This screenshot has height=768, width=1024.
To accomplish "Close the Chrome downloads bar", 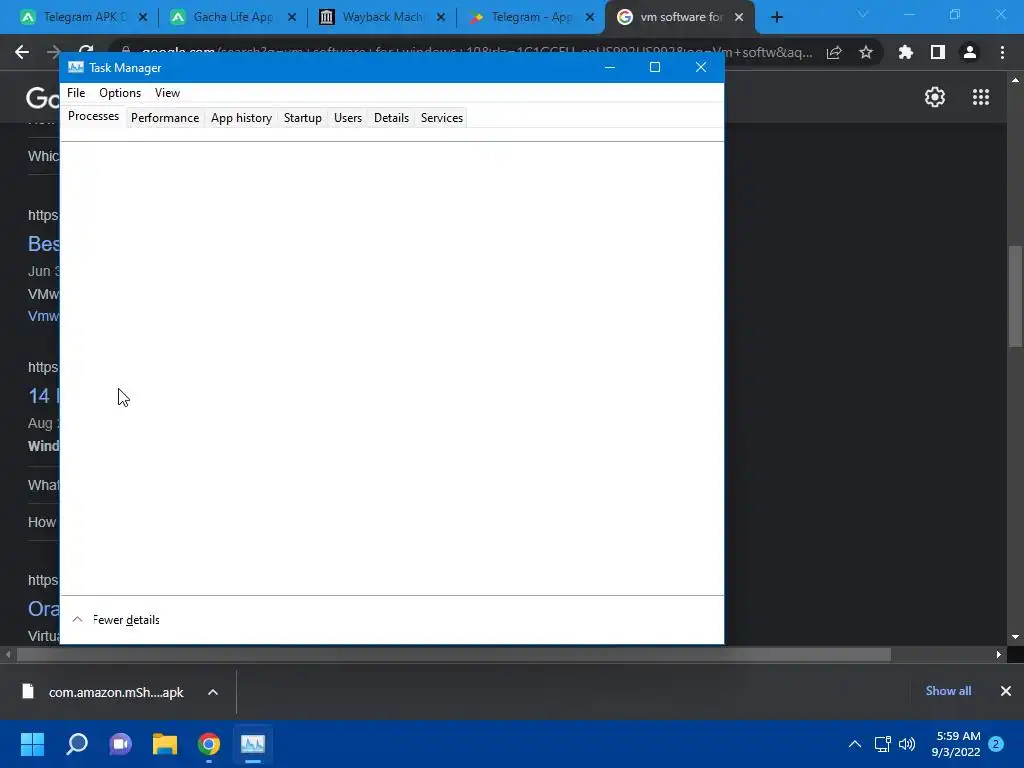I will click(1006, 691).
